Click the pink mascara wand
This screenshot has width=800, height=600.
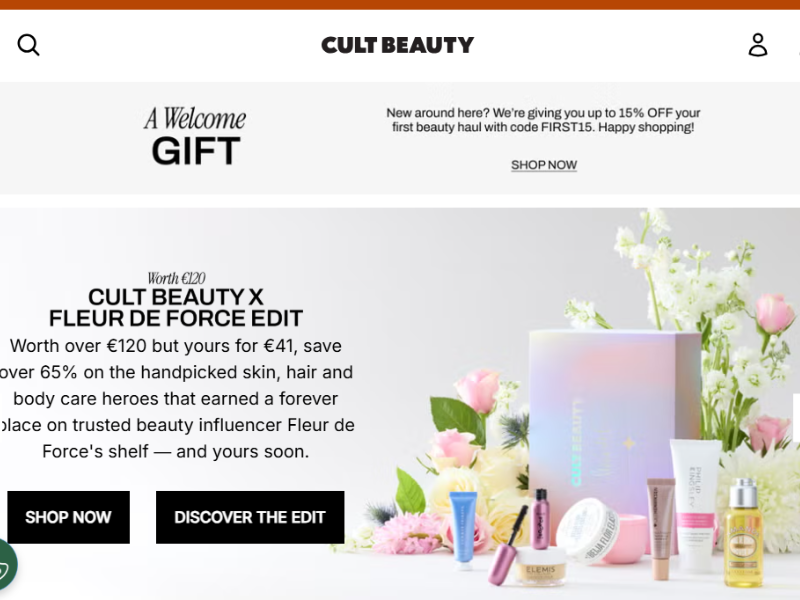coord(507,546)
